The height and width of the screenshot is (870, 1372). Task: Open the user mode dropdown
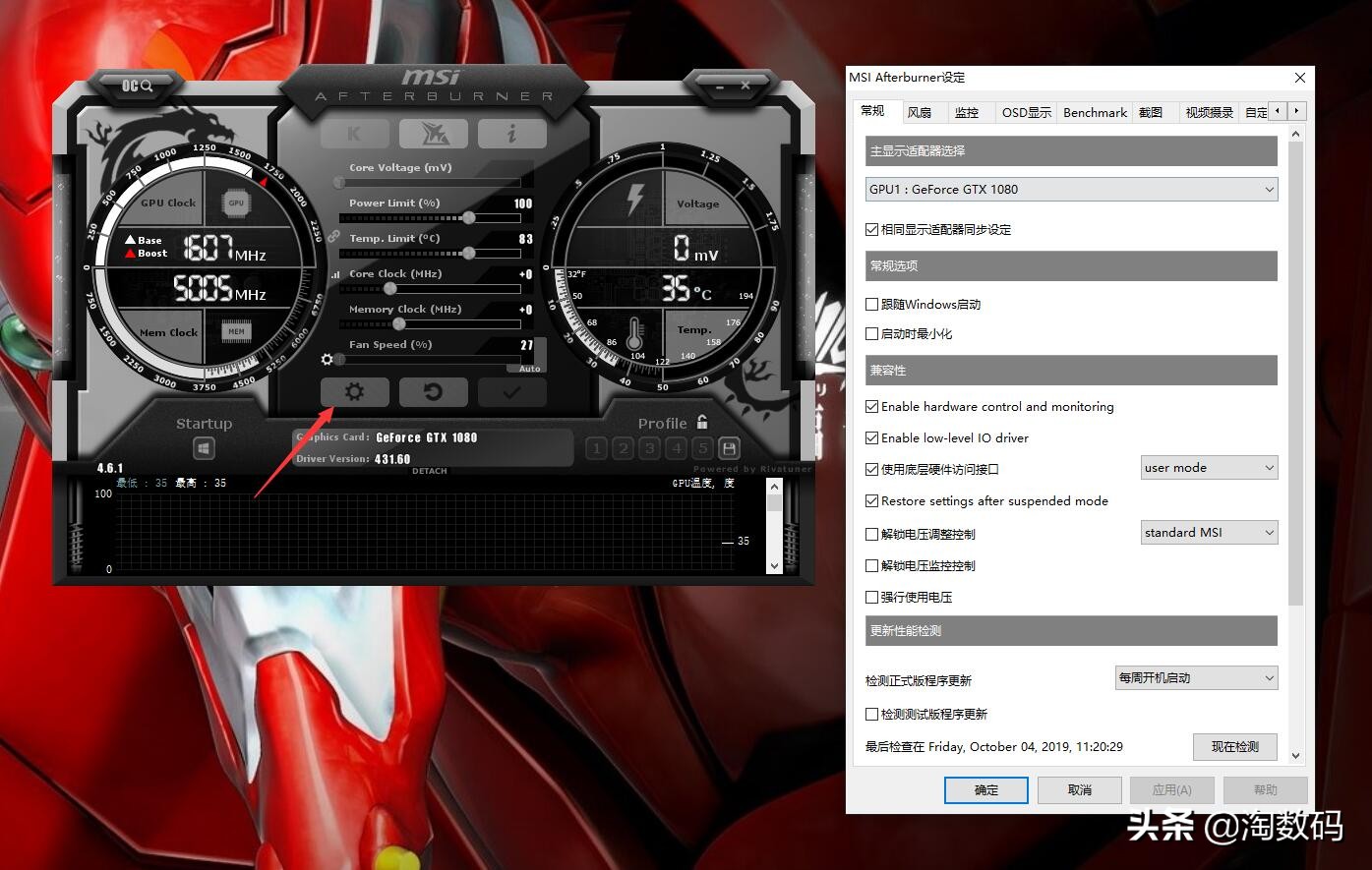pyautogui.click(x=1209, y=468)
